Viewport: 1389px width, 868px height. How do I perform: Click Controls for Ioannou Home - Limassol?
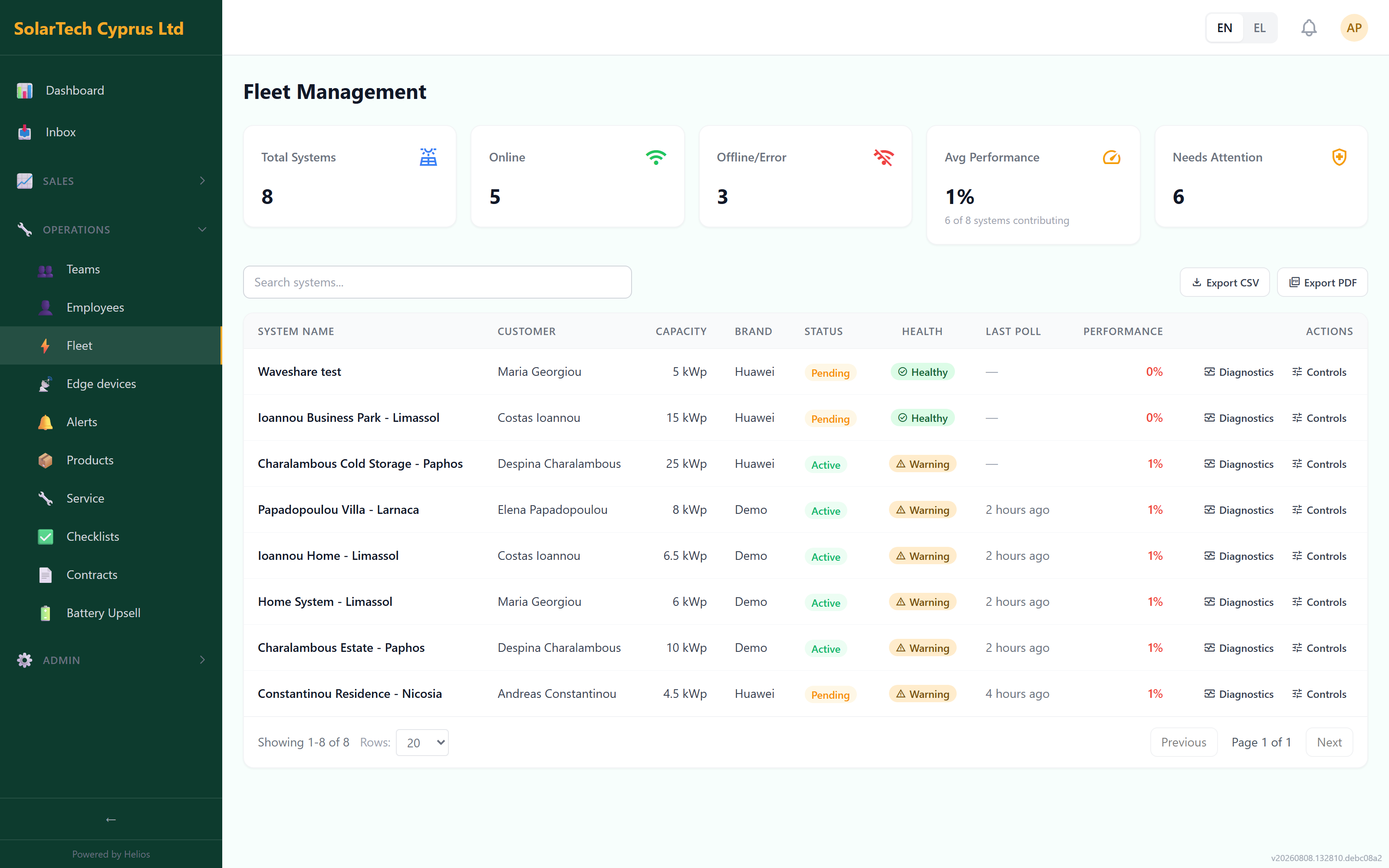pos(1319,556)
